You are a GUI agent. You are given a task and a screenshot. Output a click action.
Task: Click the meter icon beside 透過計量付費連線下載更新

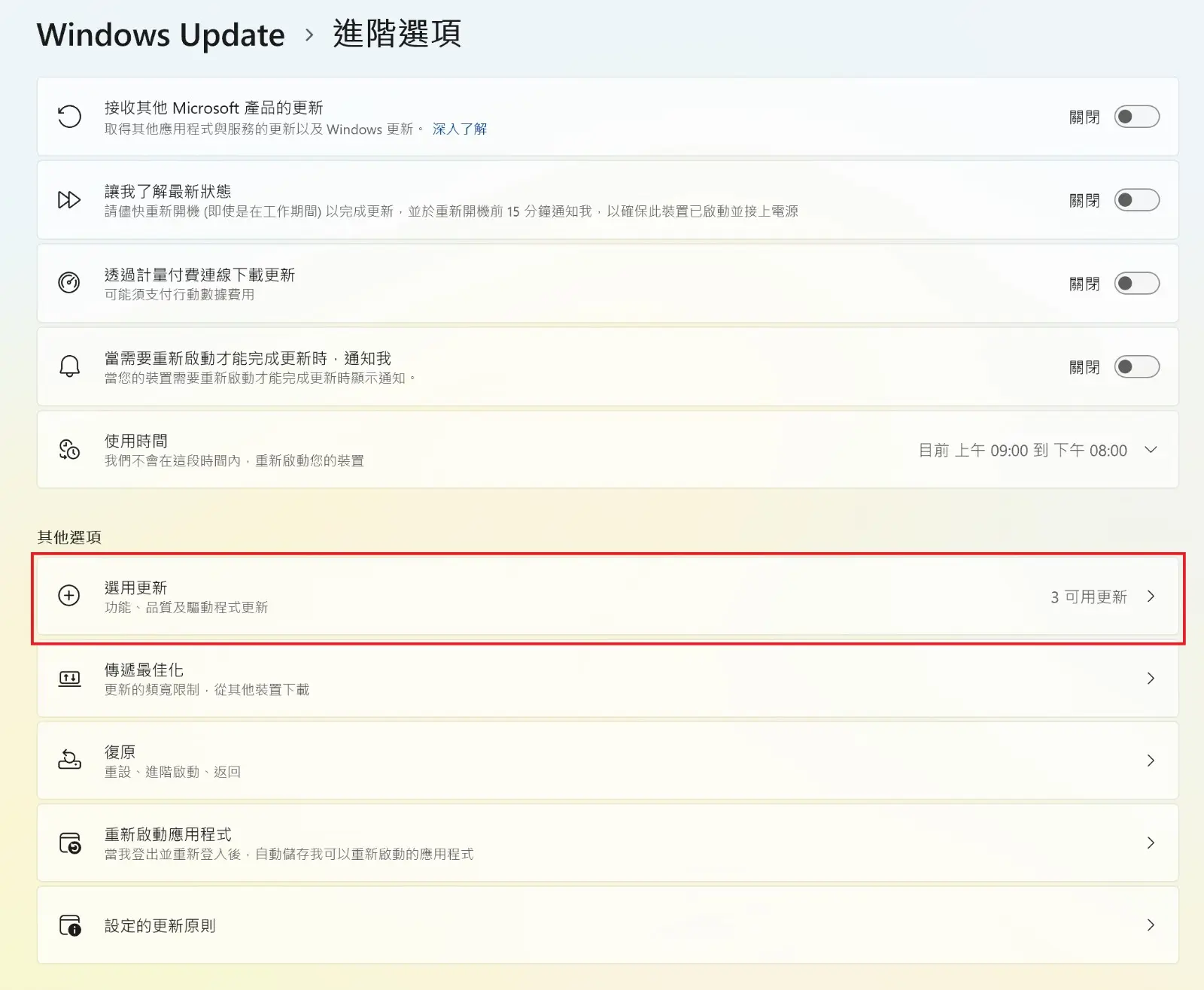[69, 283]
